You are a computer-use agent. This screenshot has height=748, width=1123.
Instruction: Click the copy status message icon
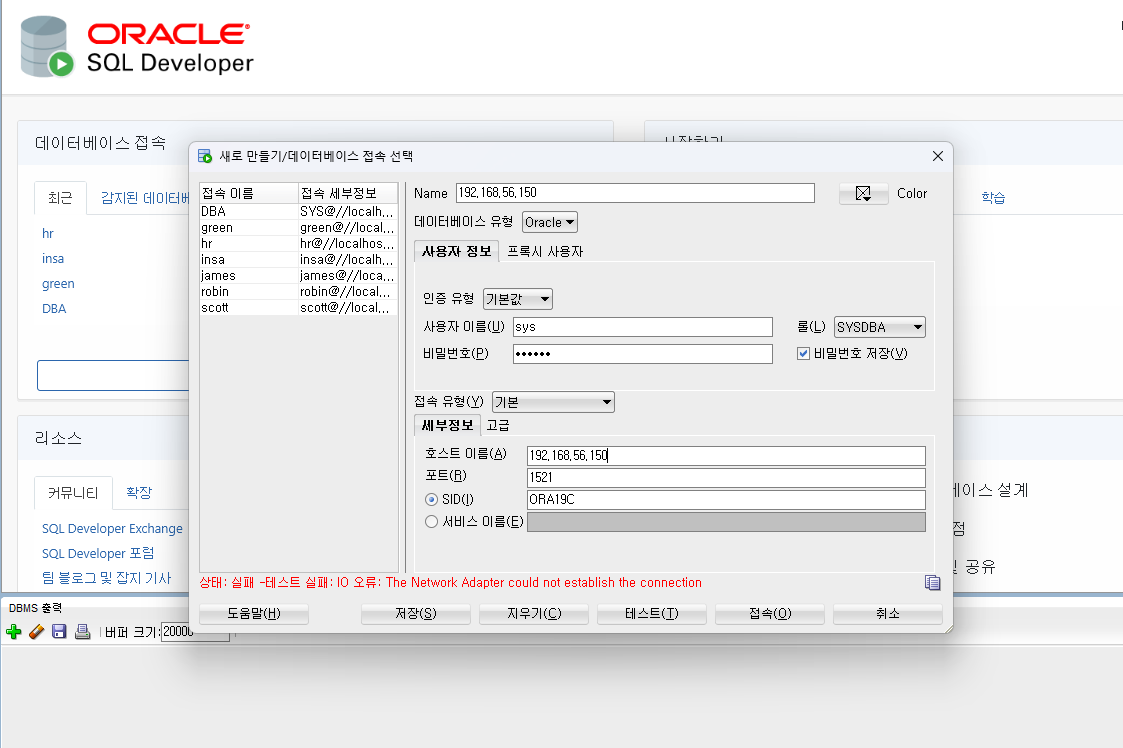point(932,582)
